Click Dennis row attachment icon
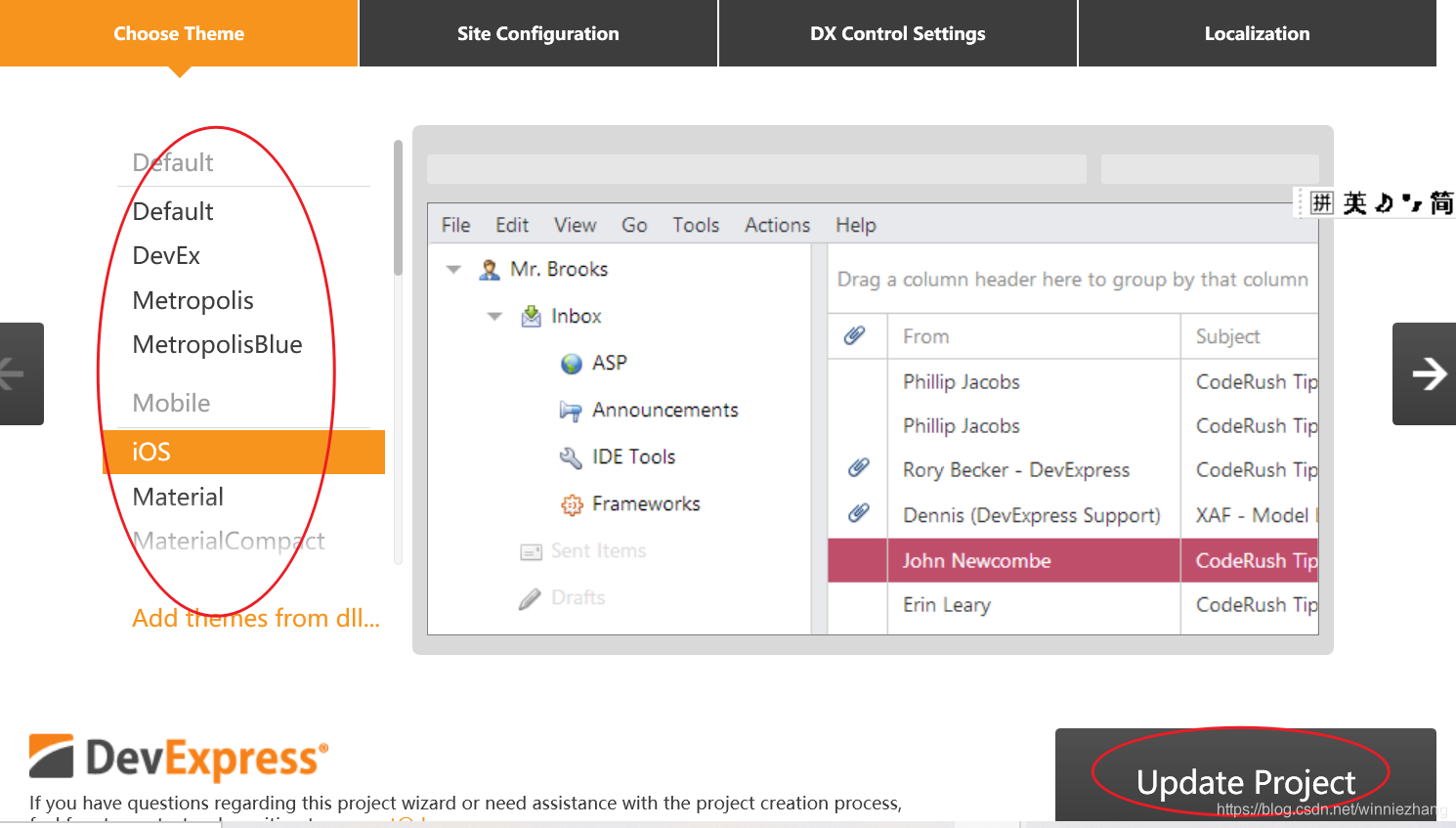 pos(858,512)
